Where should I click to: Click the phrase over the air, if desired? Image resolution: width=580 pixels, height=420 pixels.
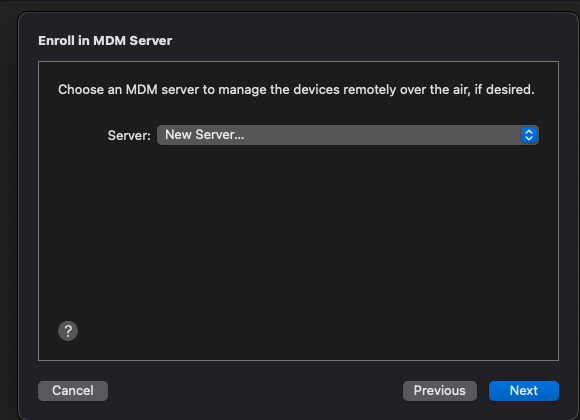coord(467,90)
